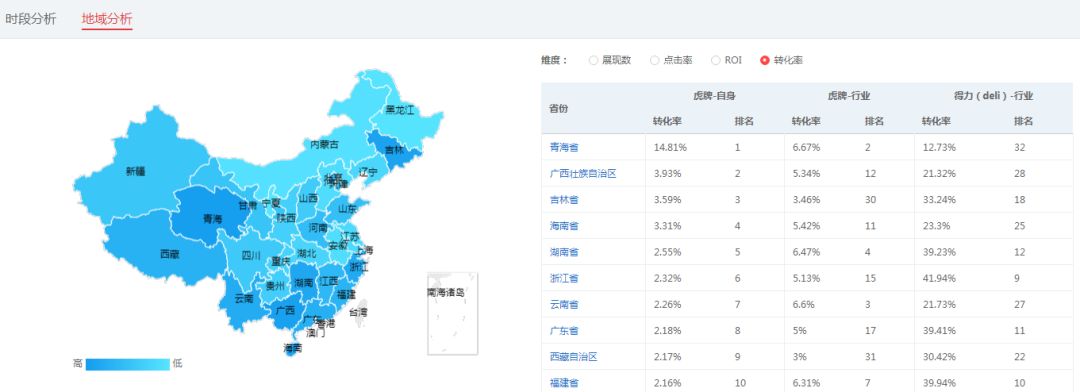Image resolution: width=1080 pixels, height=392 pixels.
Task: Click 云南 province on the map
Action: (243, 298)
